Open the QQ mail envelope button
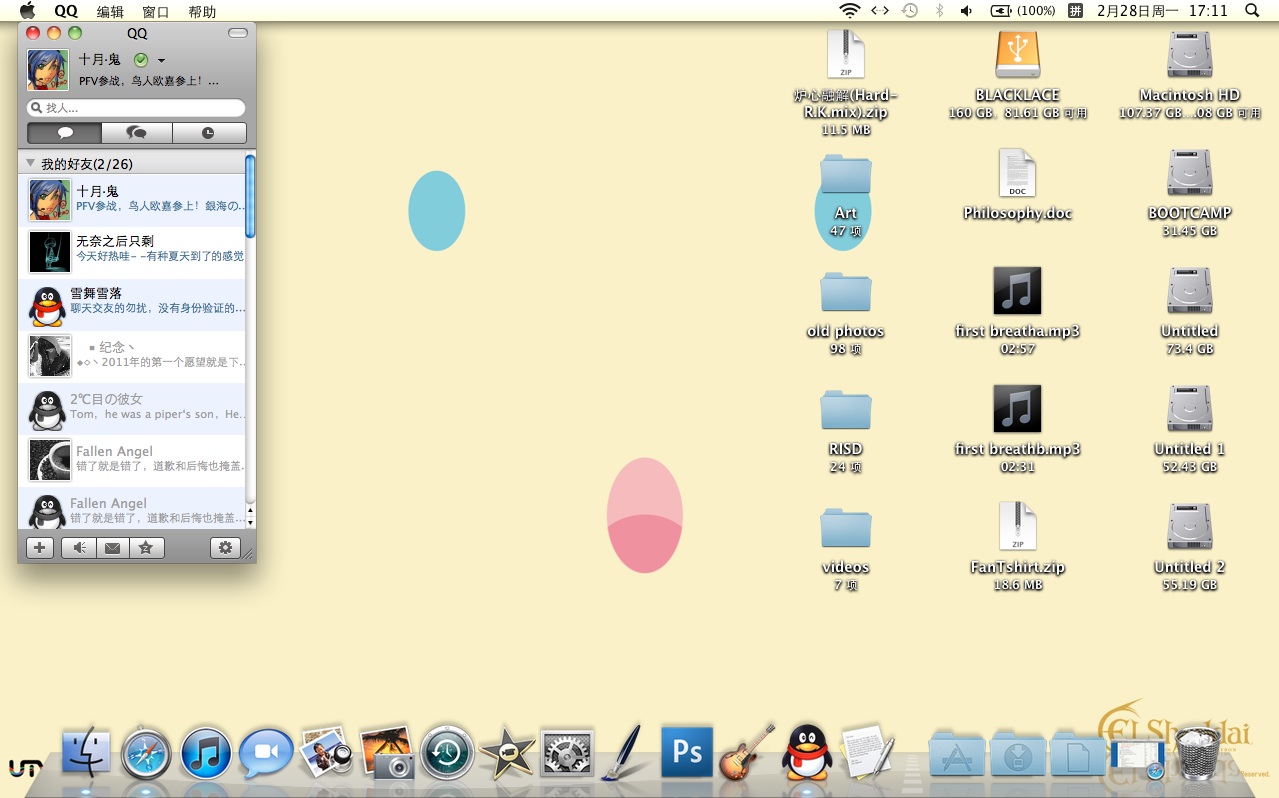Viewport: 1279px width, 798px height. click(112, 548)
